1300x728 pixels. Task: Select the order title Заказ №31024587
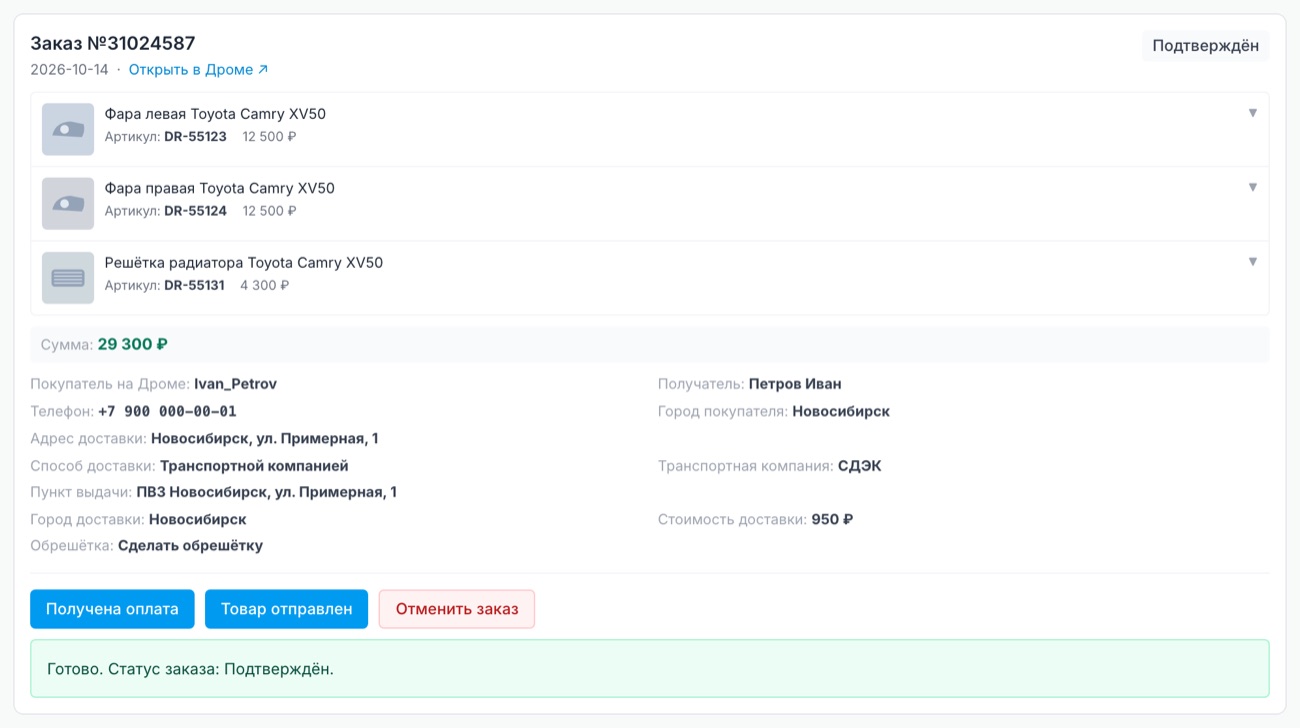tap(113, 44)
